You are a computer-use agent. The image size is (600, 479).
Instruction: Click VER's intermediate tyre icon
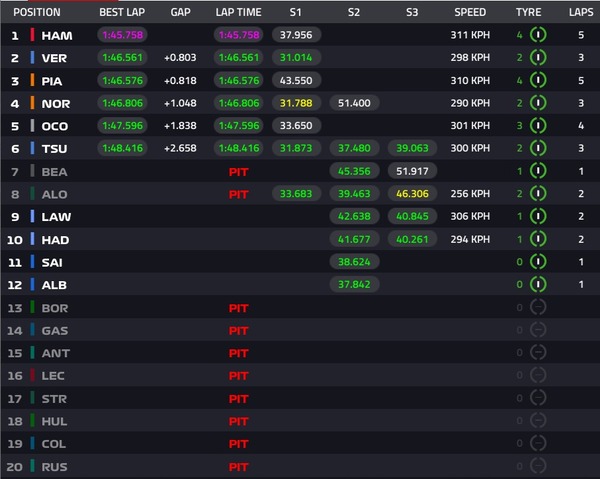538,57
